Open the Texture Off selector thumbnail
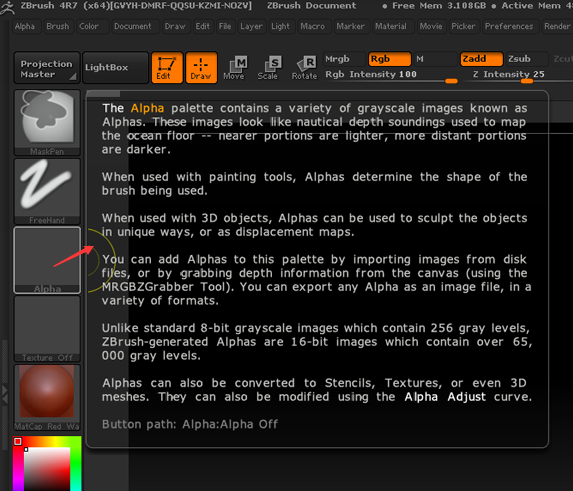The width and height of the screenshot is (573, 491). (47, 328)
